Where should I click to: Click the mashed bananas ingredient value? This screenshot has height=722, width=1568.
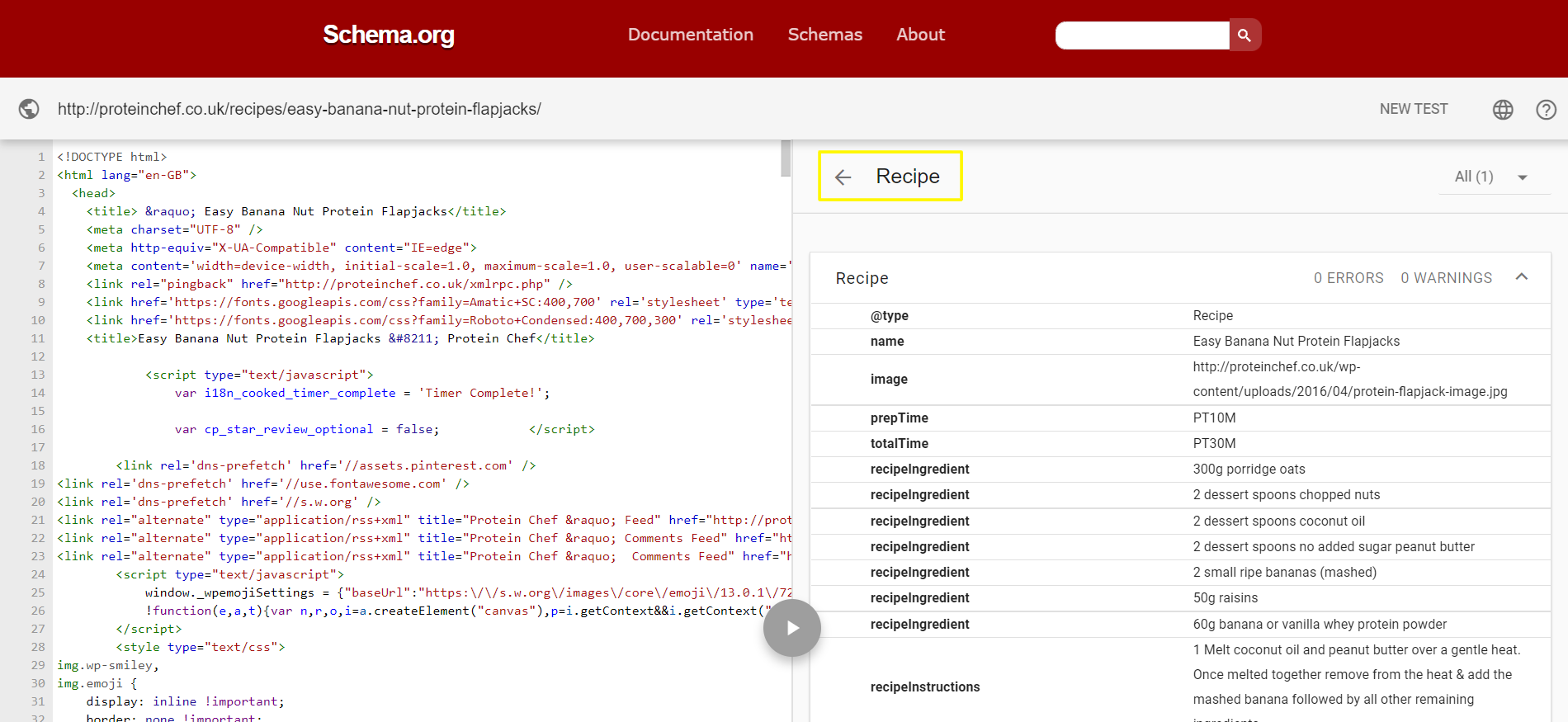tap(1285, 573)
